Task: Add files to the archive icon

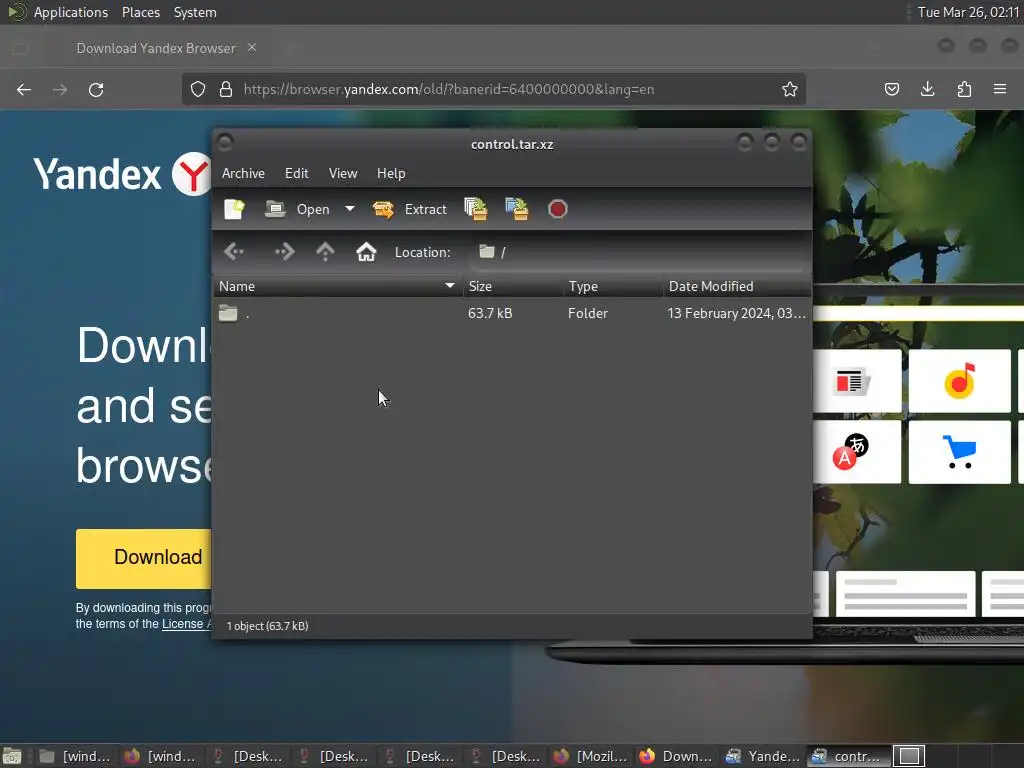Action: coord(475,209)
